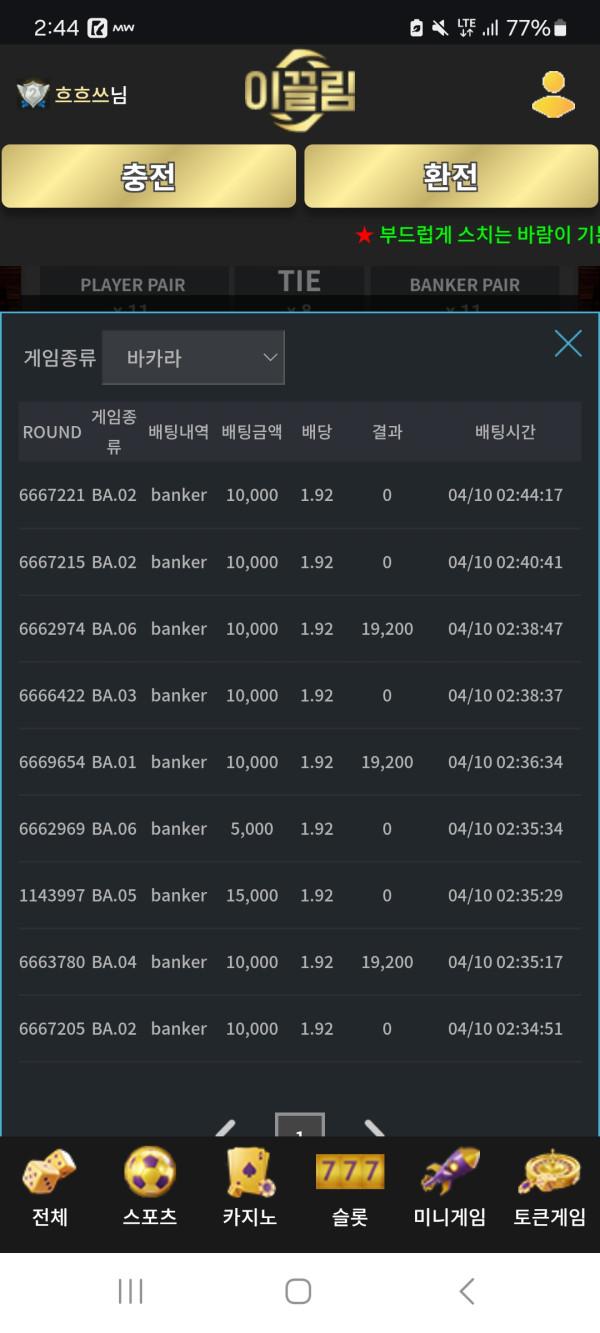
Task: Go to next history page arrow
Action: [x=375, y=1128]
